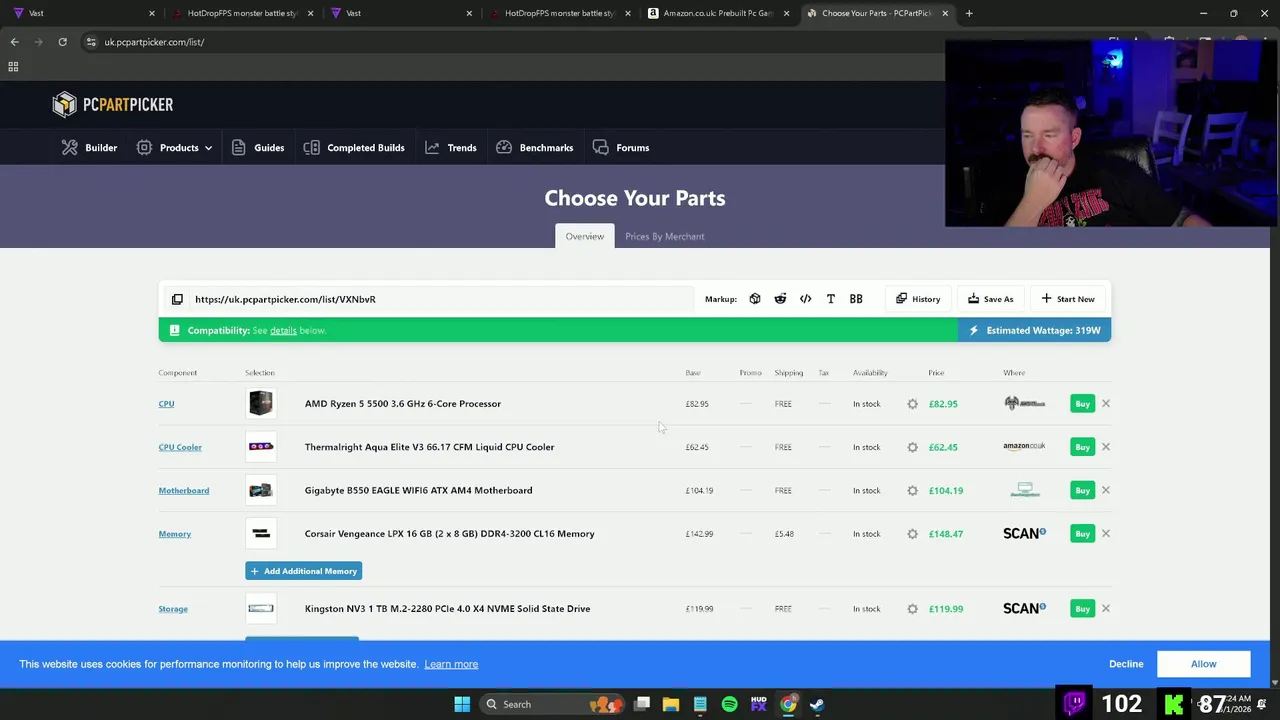Viewport: 1280px width, 720px height.
Task: Click the compatibility details link
Action: tap(283, 331)
